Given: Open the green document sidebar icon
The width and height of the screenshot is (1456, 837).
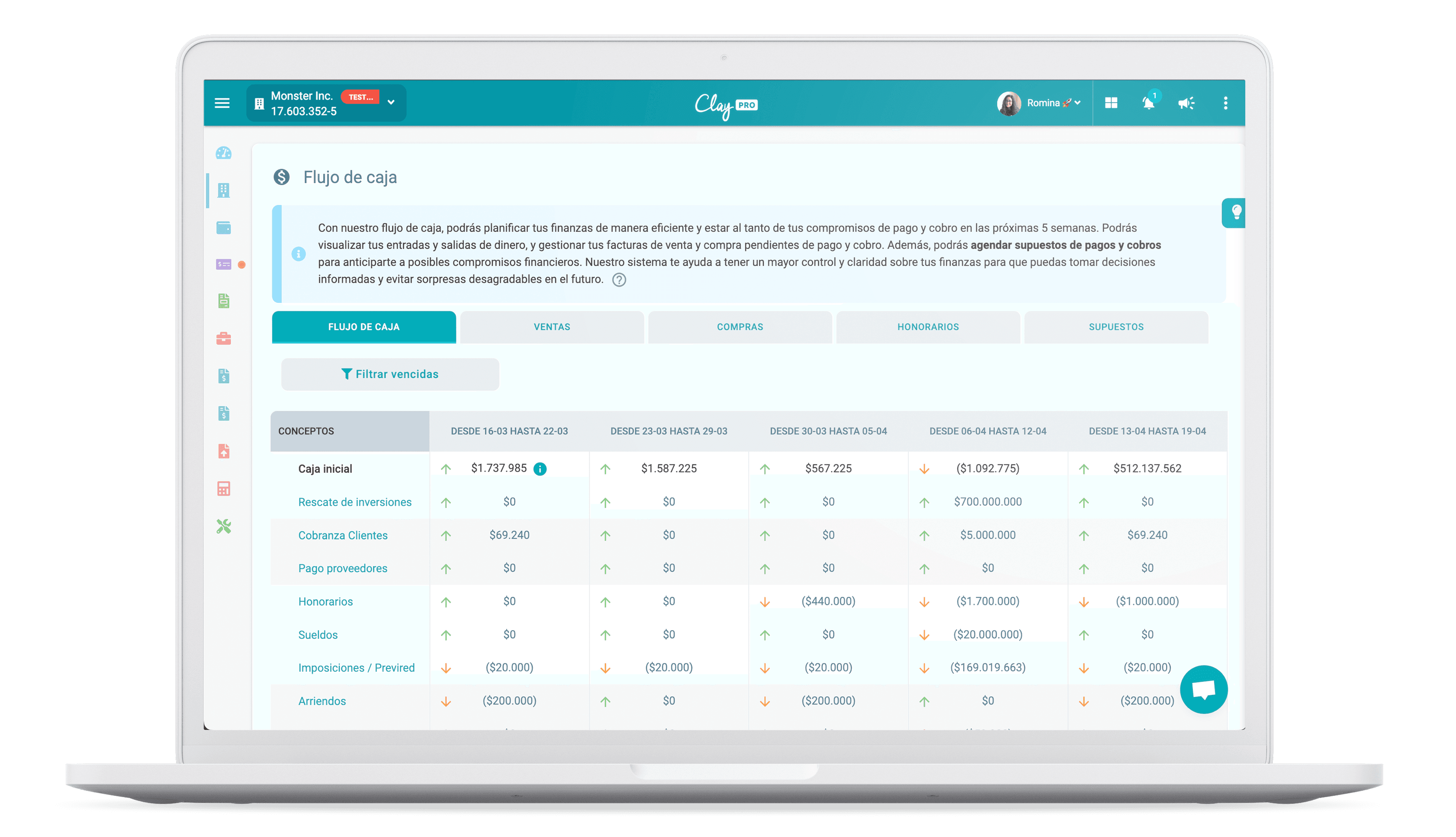Looking at the screenshot, I should [x=224, y=301].
